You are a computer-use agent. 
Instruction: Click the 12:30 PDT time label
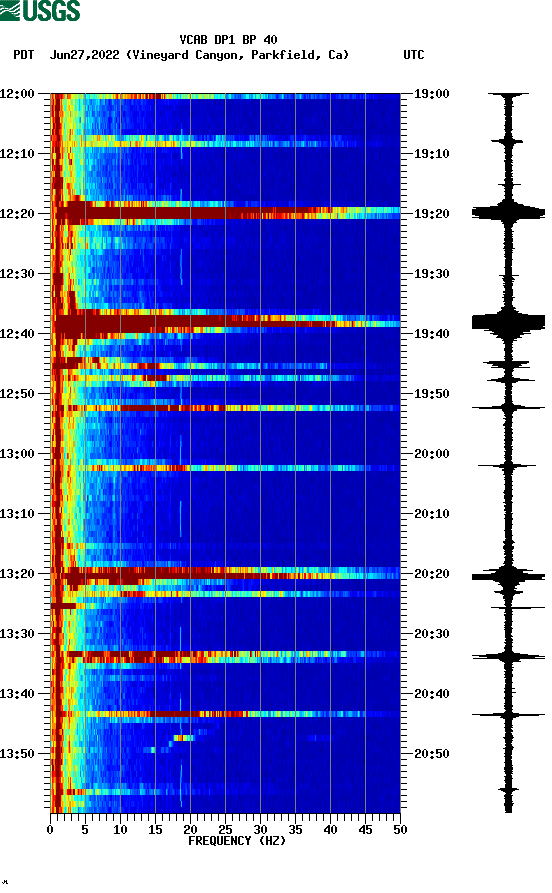tap(17, 273)
